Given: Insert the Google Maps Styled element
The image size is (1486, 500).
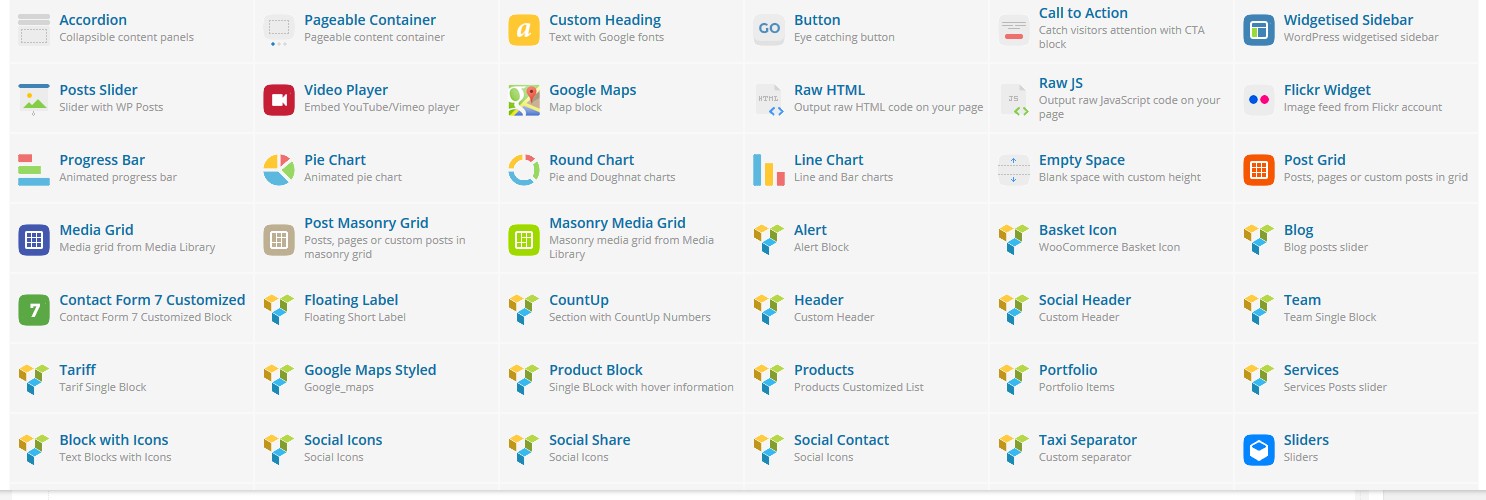Looking at the screenshot, I should [x=377, y=378].
